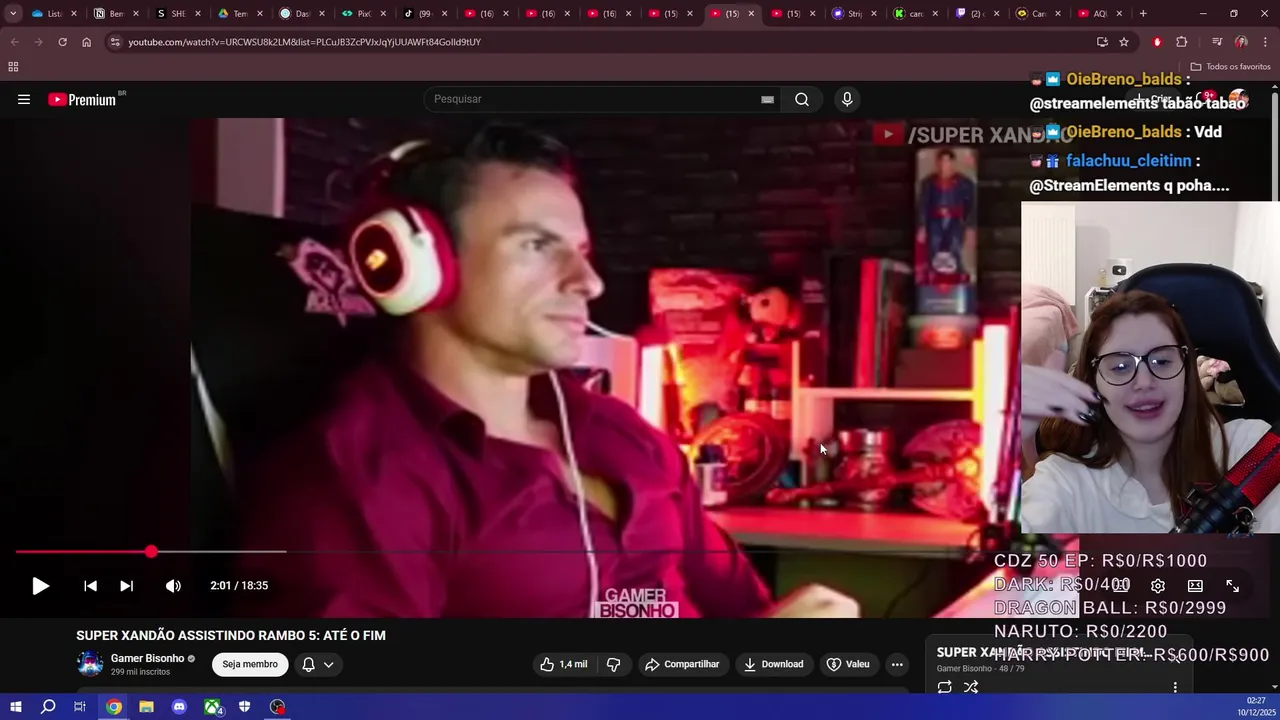
Task: Reload the page in the browser
Action: tap(62, 42)
